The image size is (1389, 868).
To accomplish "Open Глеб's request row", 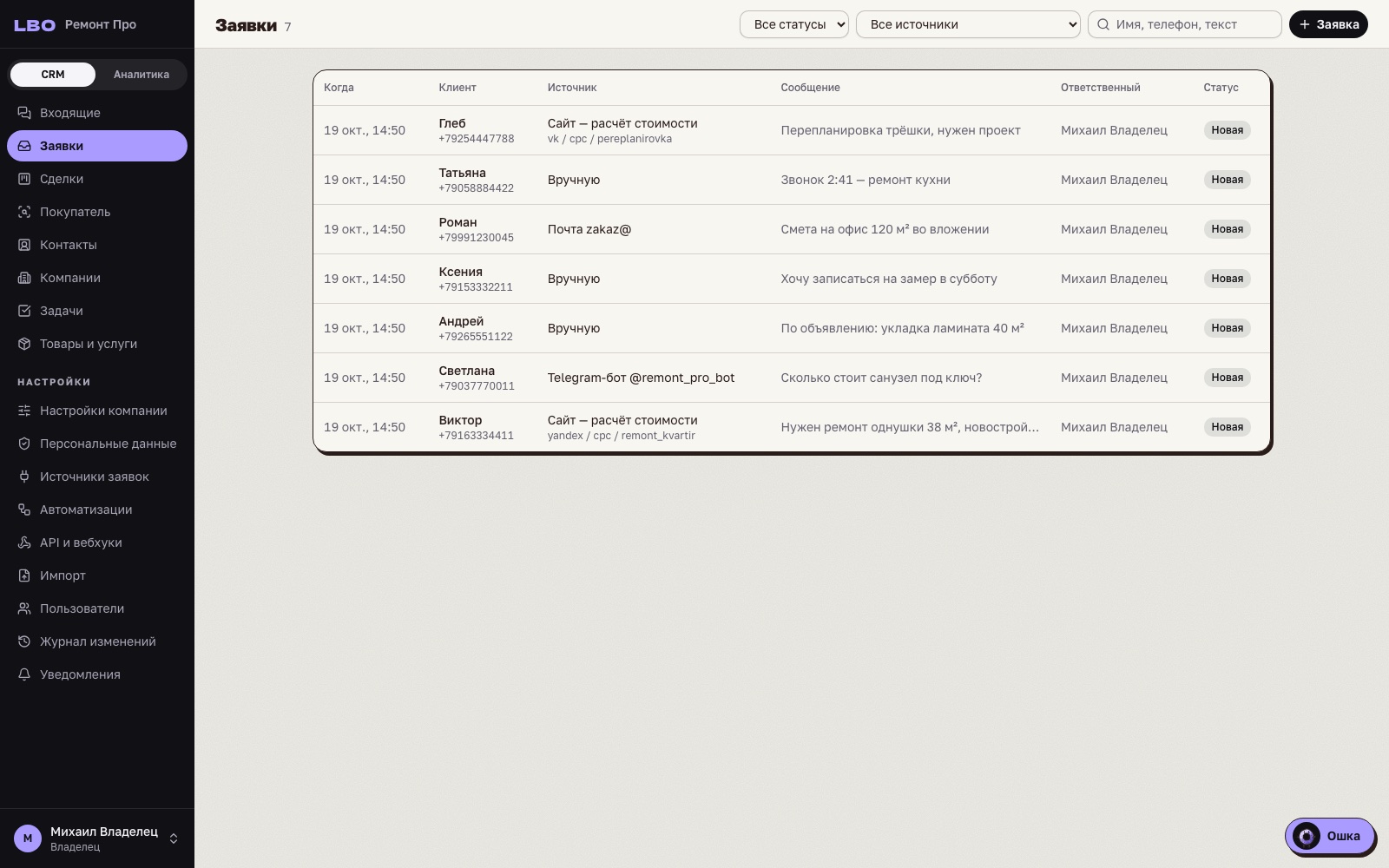I will (x=792, y=130).
